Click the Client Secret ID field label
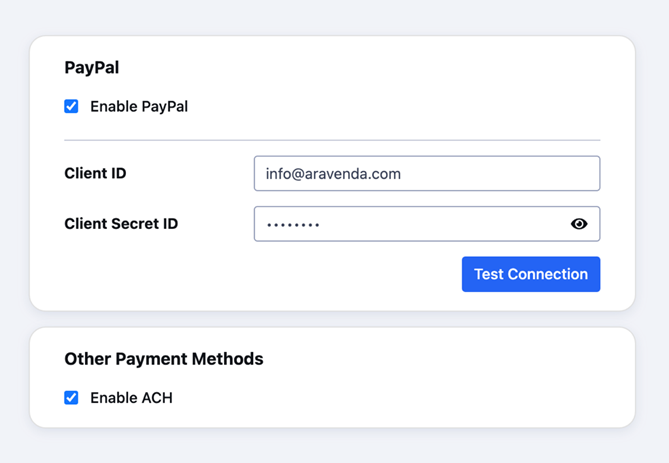Screen dimensions: 669x463 121,224
